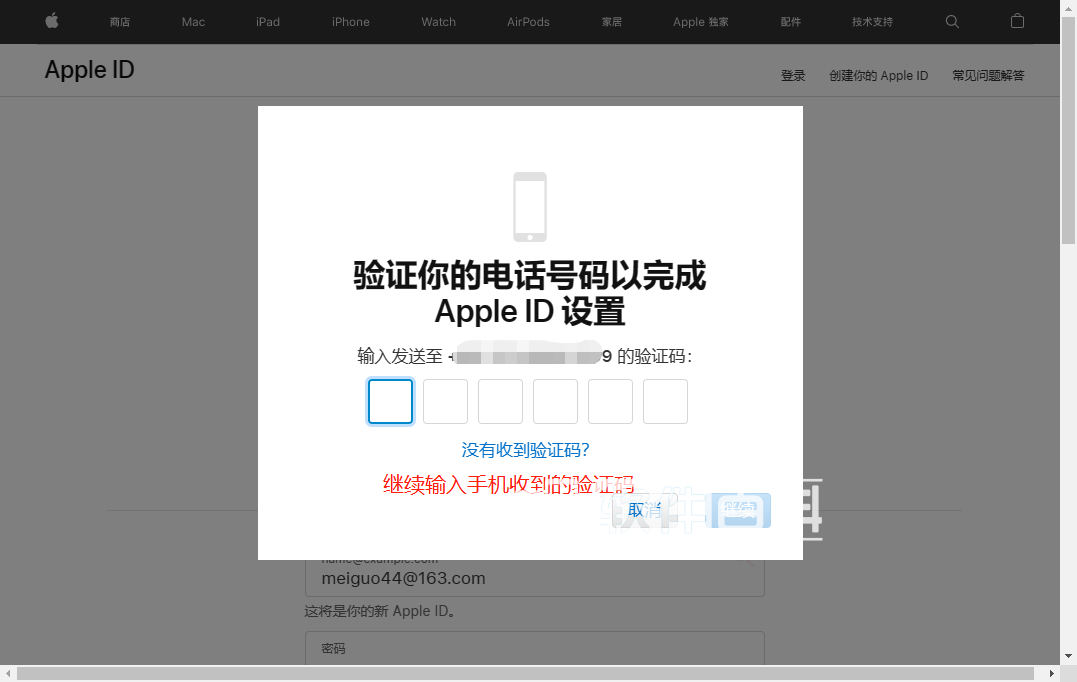
Task: Click the email field containing meiguo44@163.com
Action: click(534, 578)
